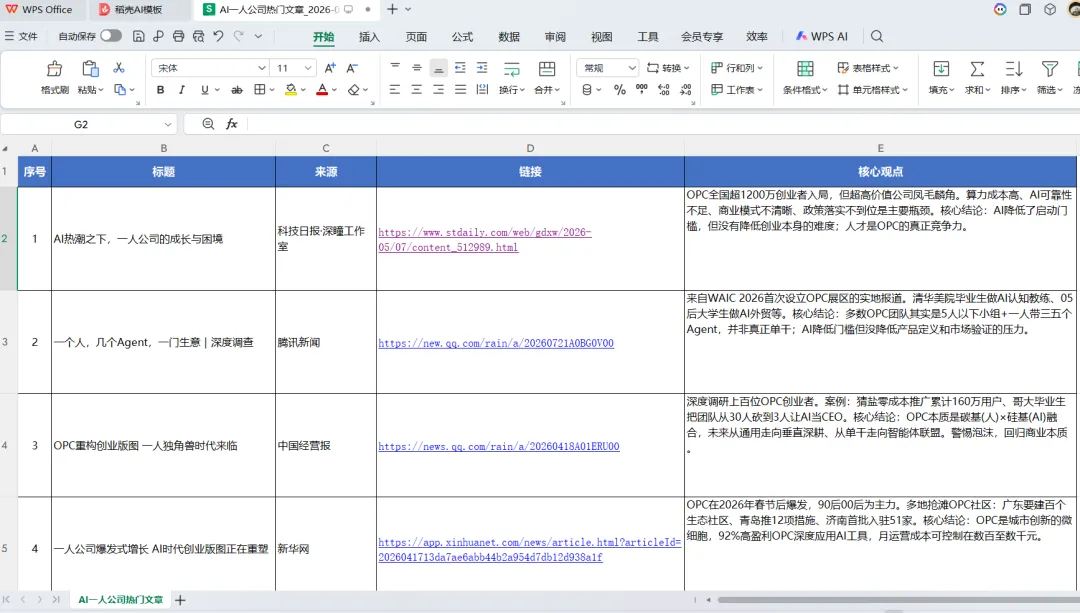Viewport: 1080px width, 613px height.
Task: Click the insert function fx icon
Action: (x=231, y=124)
